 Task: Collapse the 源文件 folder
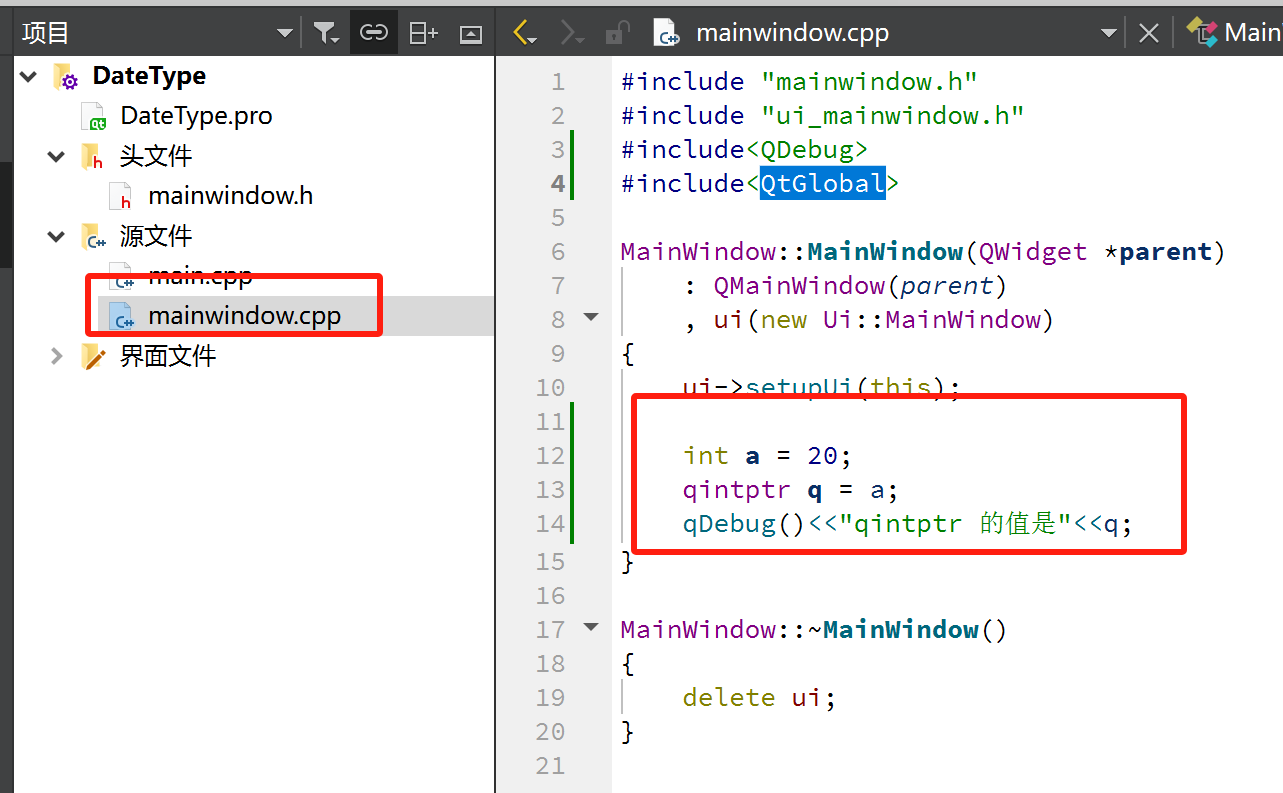56,236
